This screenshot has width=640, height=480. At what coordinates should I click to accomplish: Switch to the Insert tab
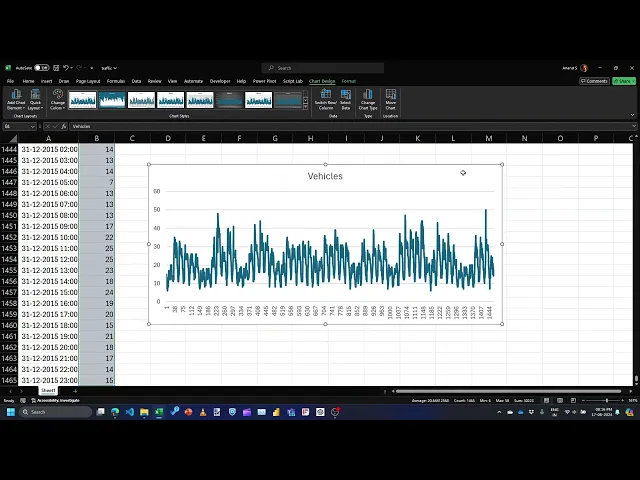tap(46, 81)
